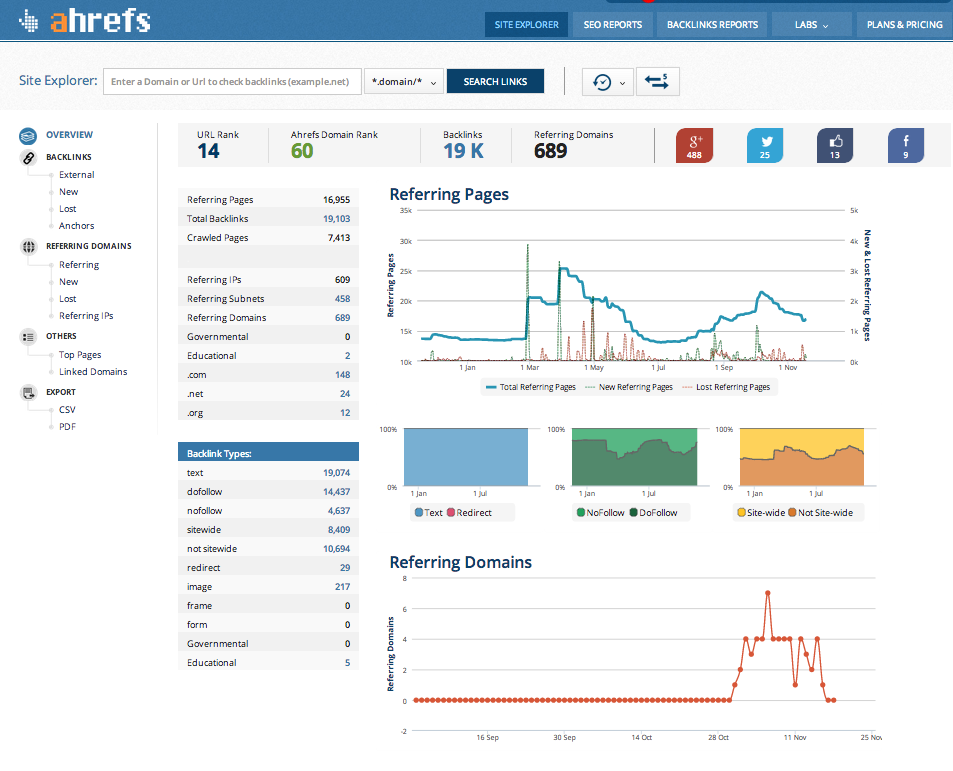The image size is (953, 771).
Task: Click the redirect count 29
Action: click(345, 568)
